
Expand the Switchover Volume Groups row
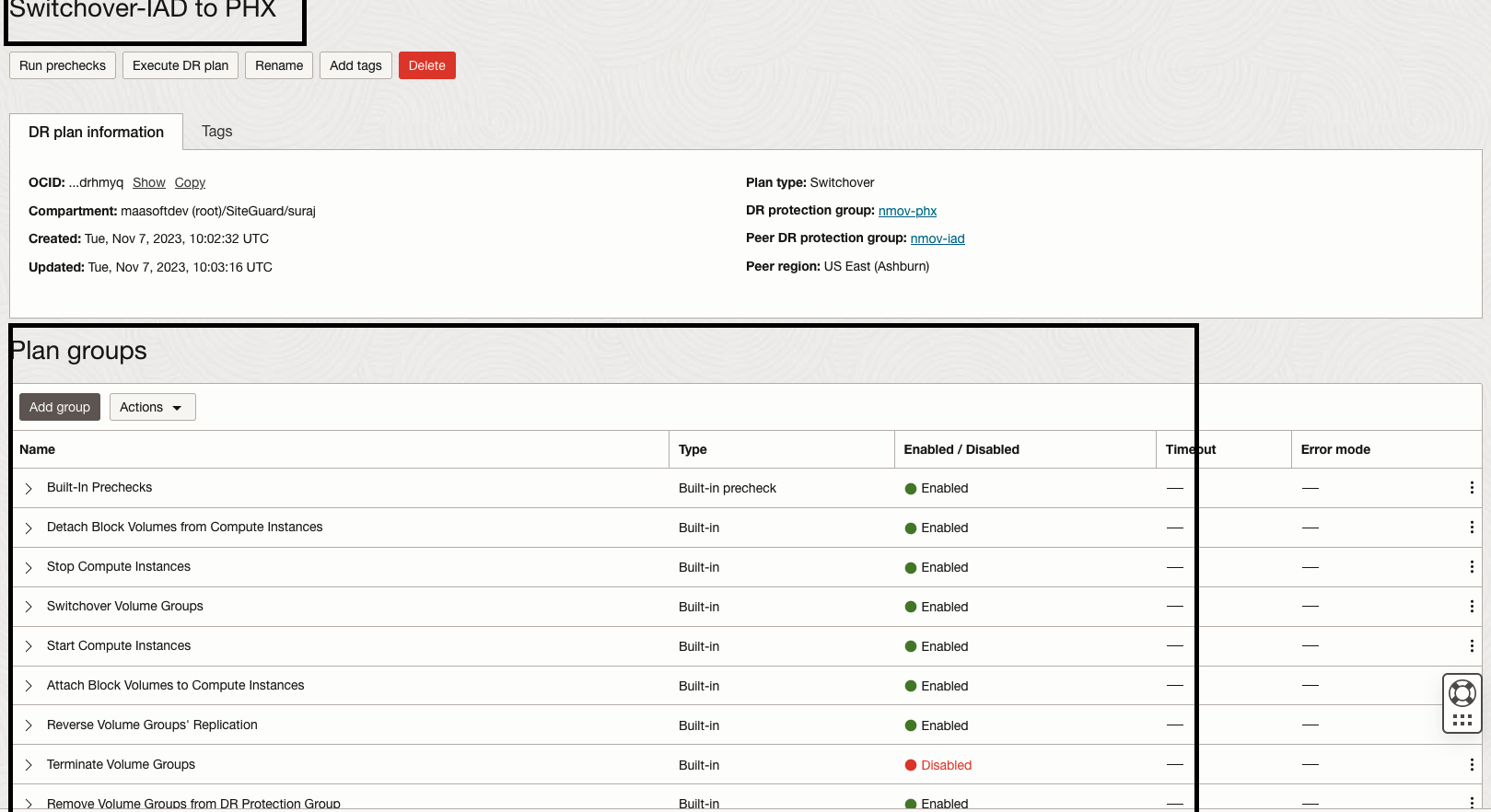29,607
